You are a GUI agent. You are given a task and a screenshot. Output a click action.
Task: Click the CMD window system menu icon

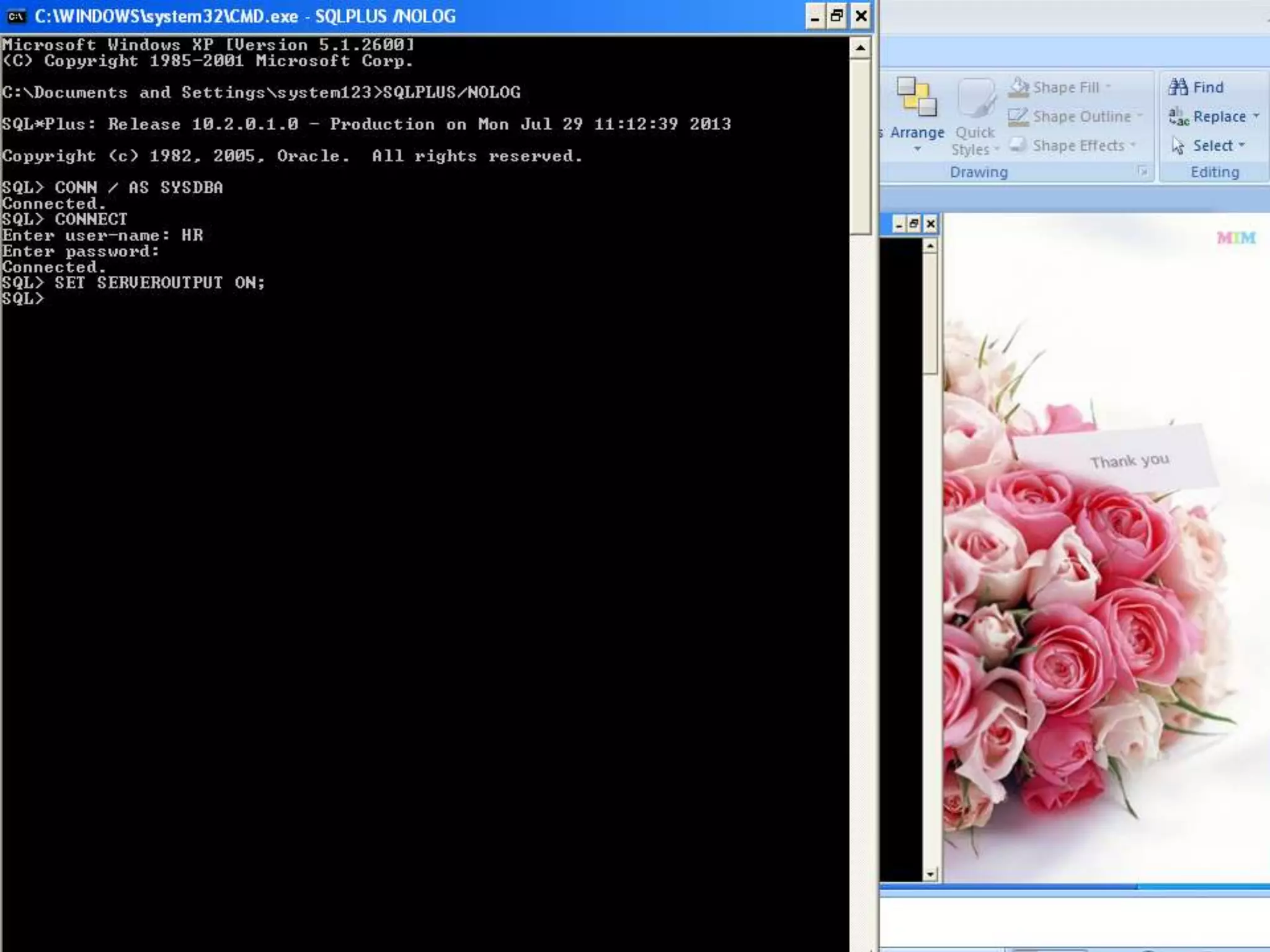(16, 16)
